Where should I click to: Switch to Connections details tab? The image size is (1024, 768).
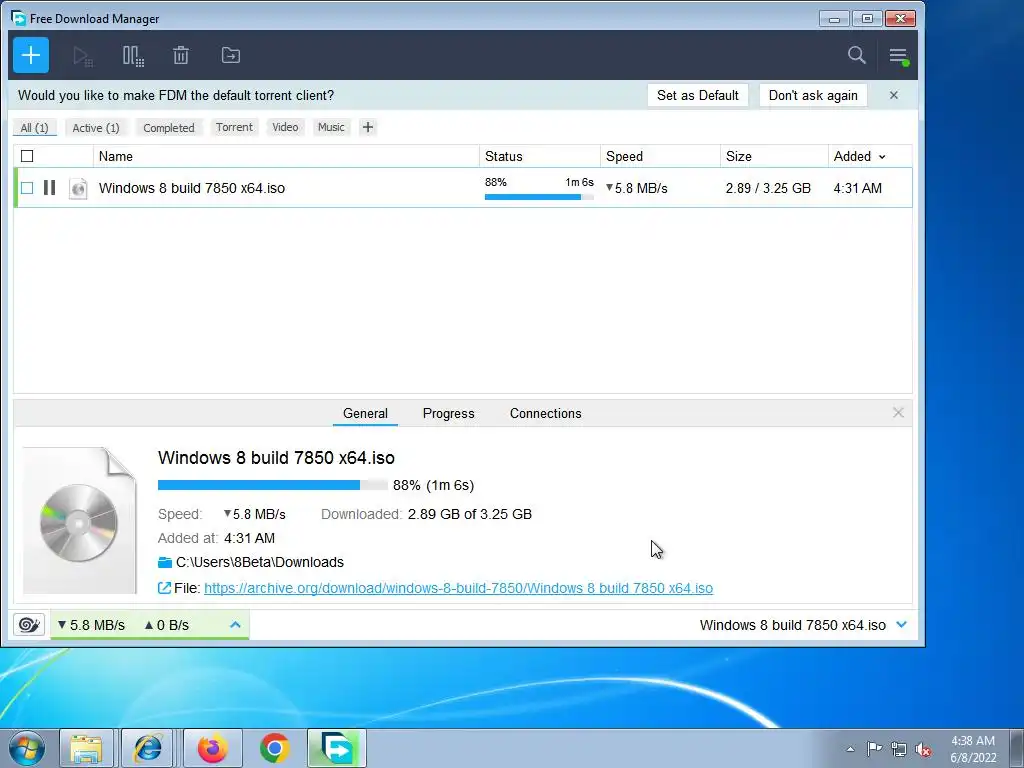(x=545, y=413)
